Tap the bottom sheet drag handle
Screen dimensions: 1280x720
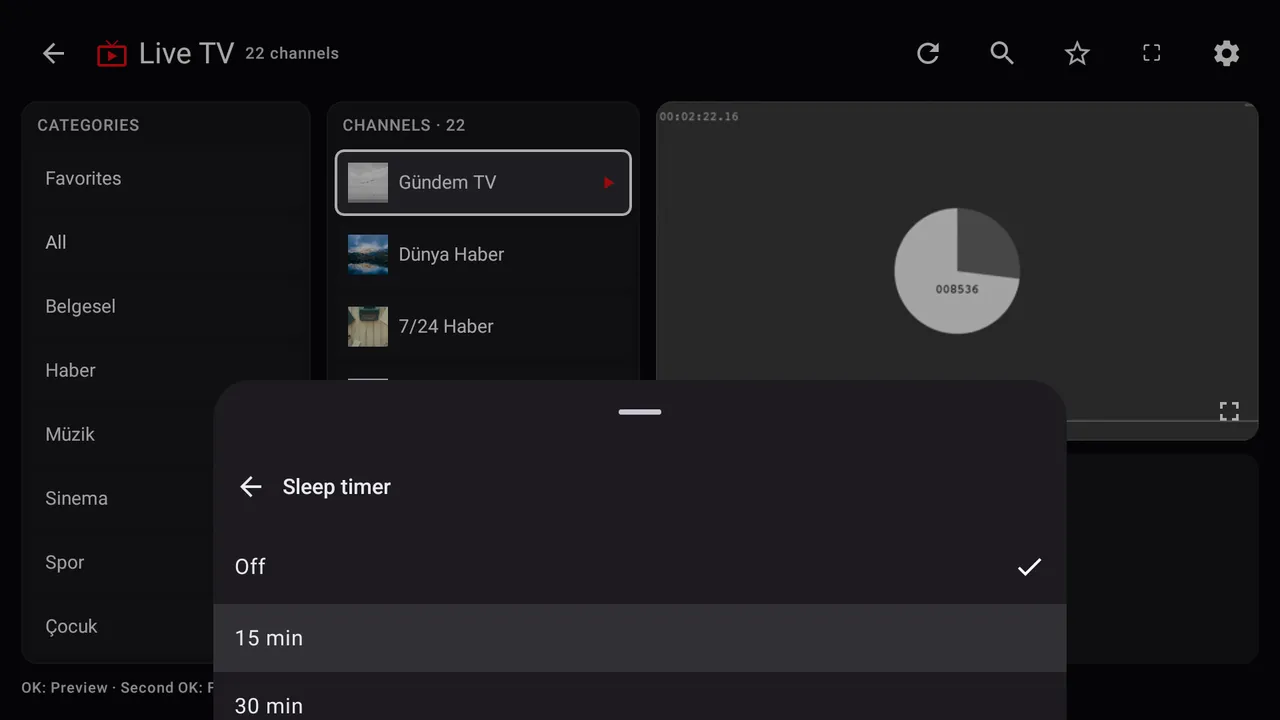tap(640, 412)
